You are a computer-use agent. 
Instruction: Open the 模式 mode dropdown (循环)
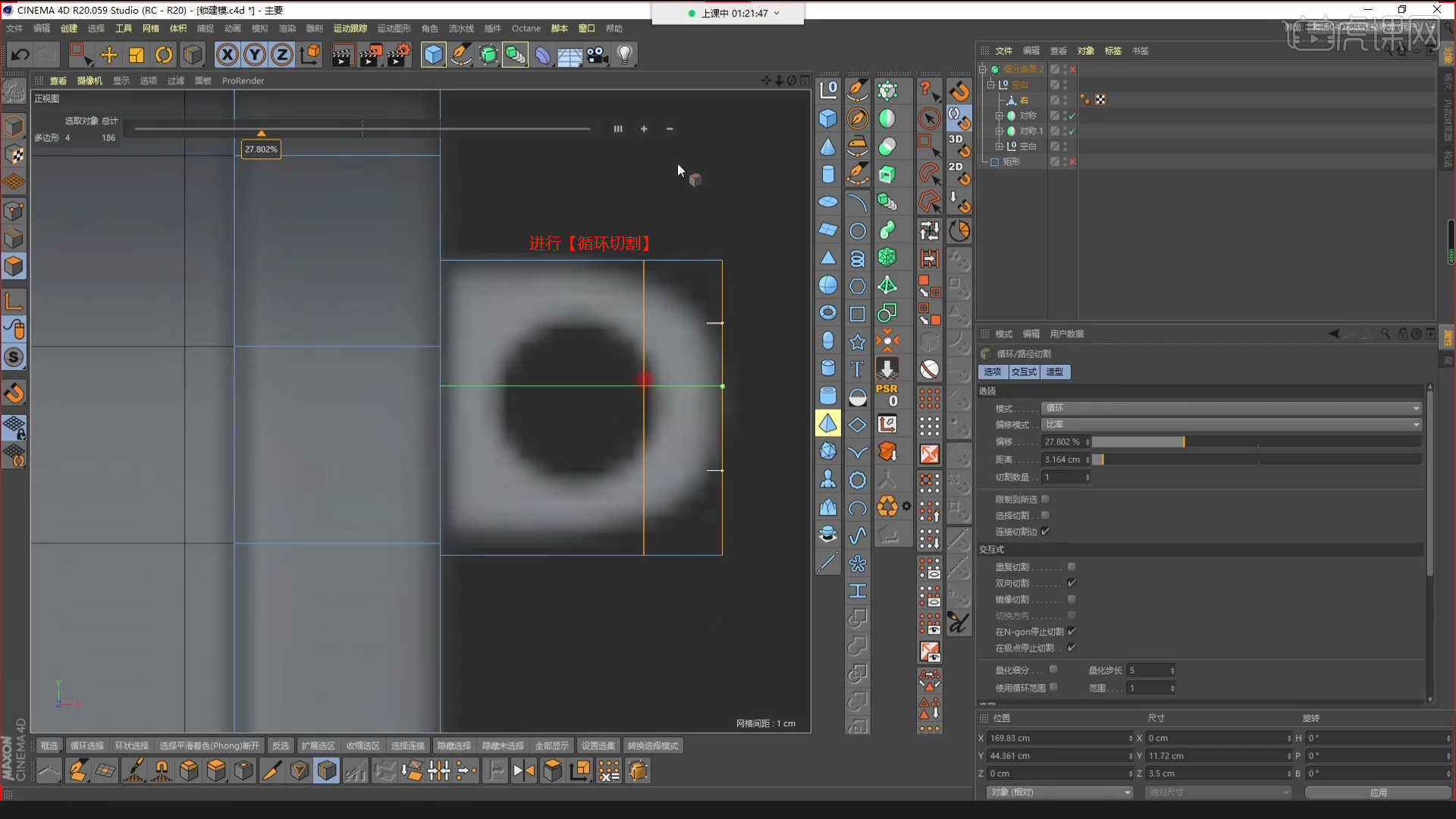(x=1231, y=408)
